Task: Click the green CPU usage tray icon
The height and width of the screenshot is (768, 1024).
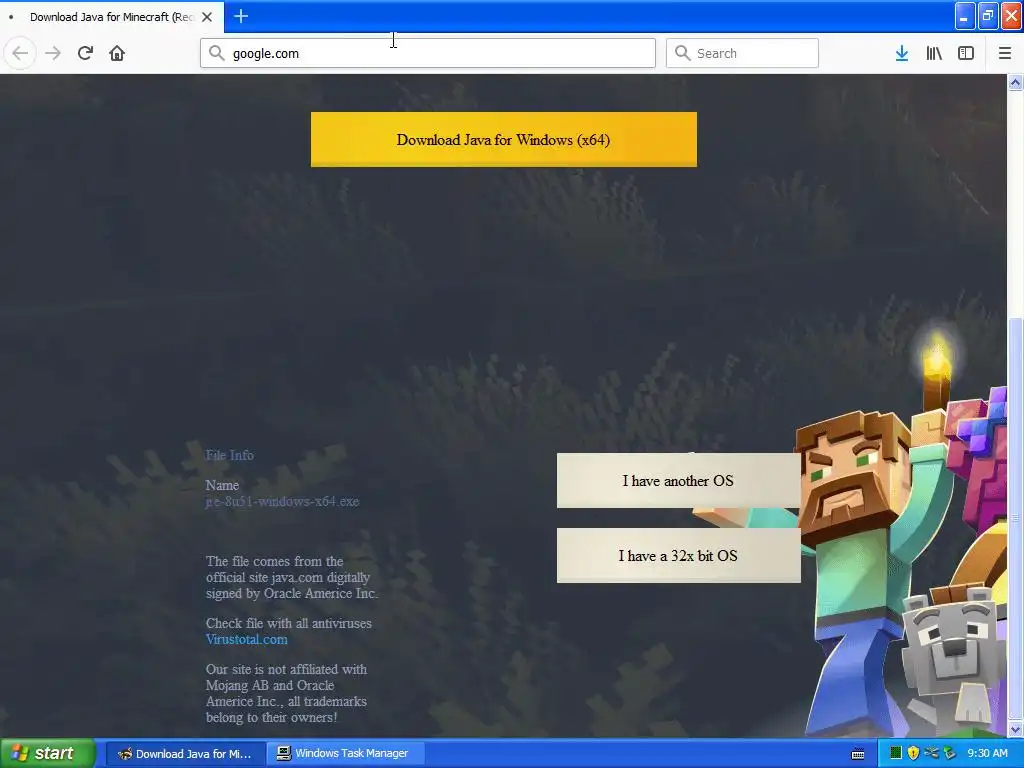Action: pos(895,753)
